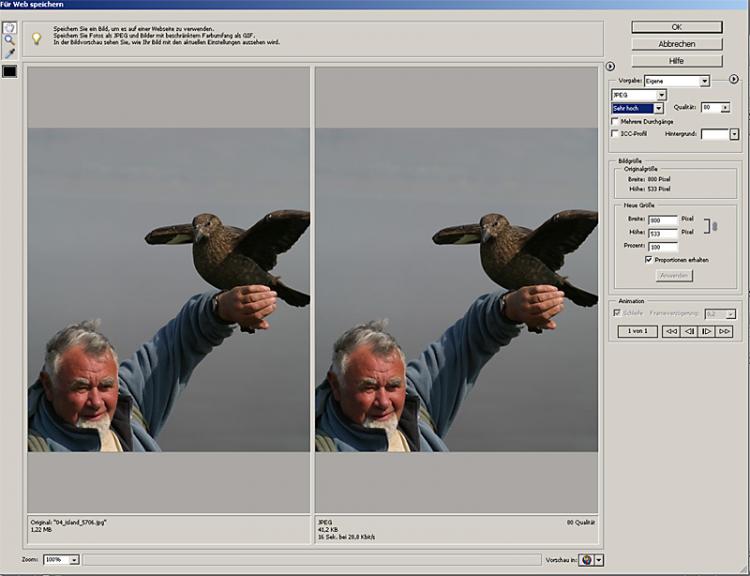This screenshot has height=576, width=750.
Task: Open Hilfe for this dialog
Action: click(x=676, y=61)
